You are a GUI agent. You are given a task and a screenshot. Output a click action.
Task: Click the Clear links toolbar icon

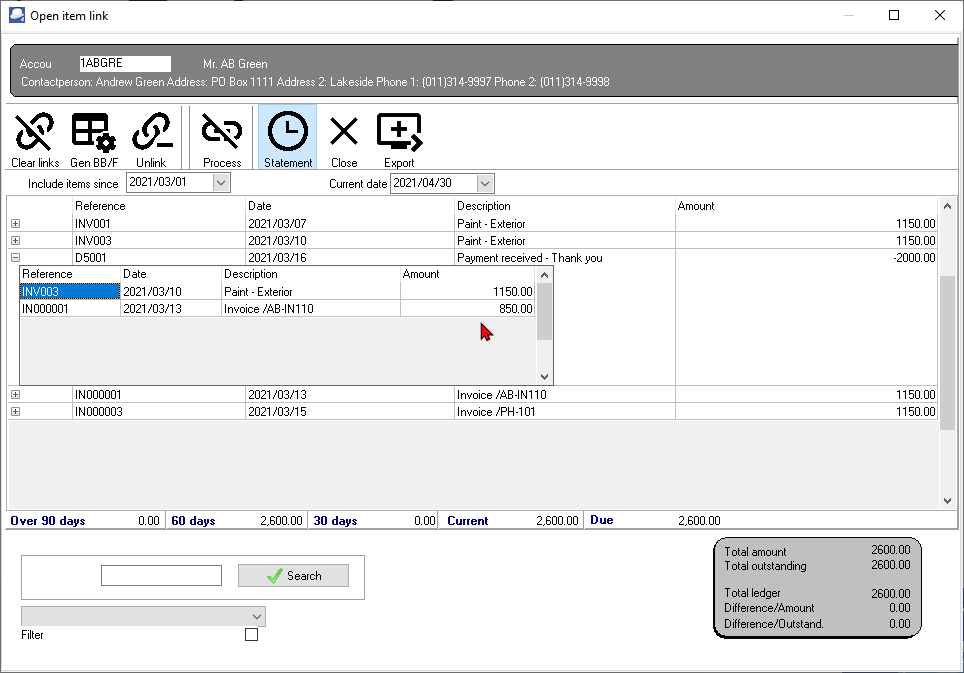coord(35,139)
